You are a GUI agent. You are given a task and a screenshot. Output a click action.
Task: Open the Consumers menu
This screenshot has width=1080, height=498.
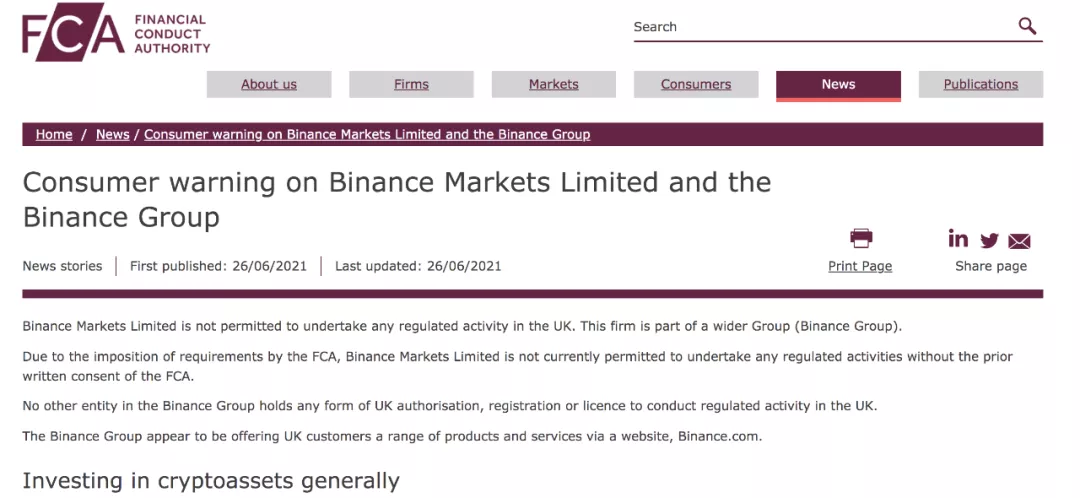point(696,84)
